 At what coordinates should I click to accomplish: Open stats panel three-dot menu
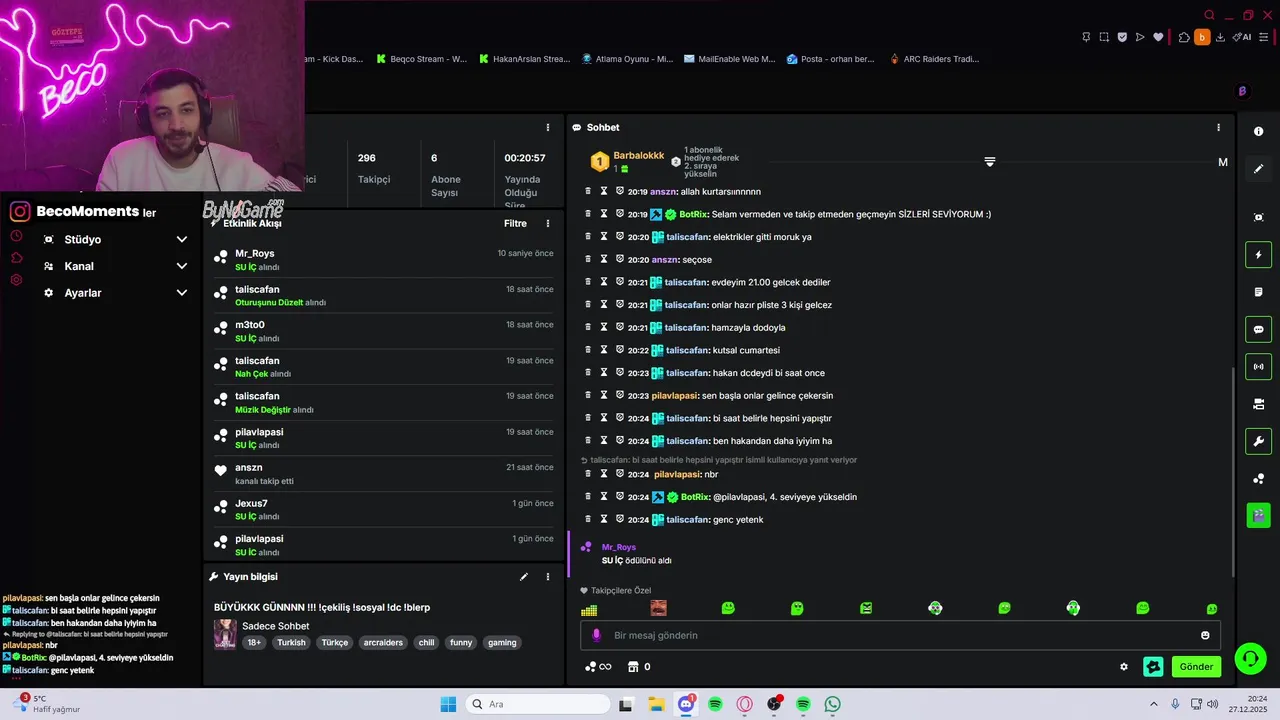click(x=548, y=128)
